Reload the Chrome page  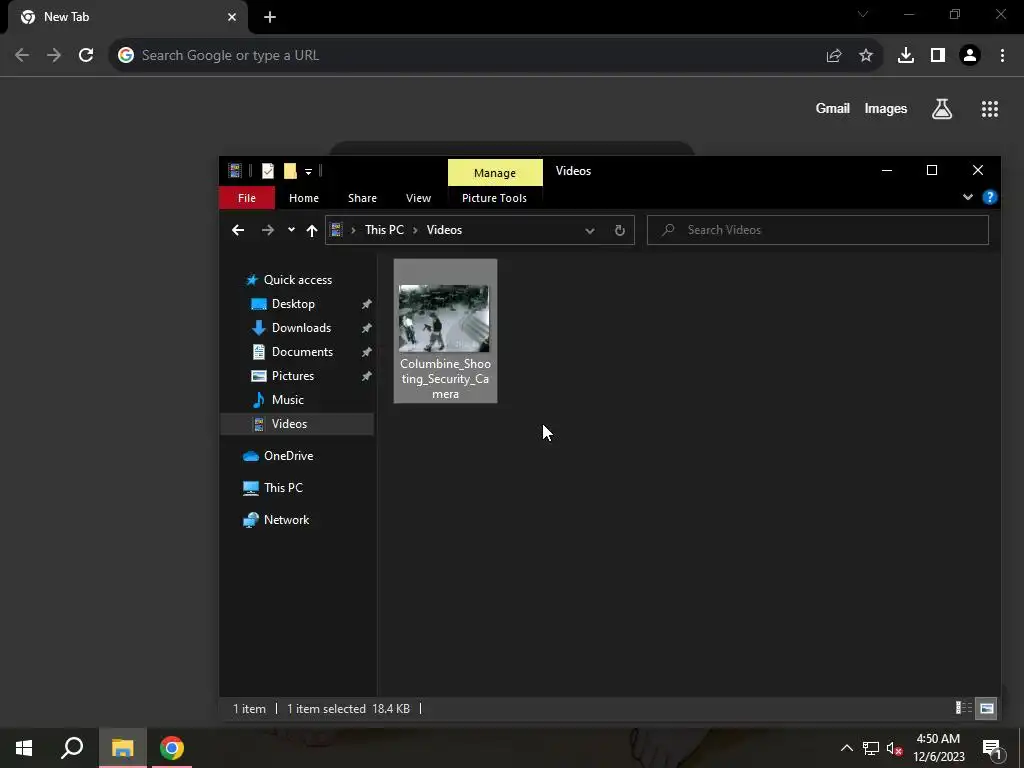point(86,56)
